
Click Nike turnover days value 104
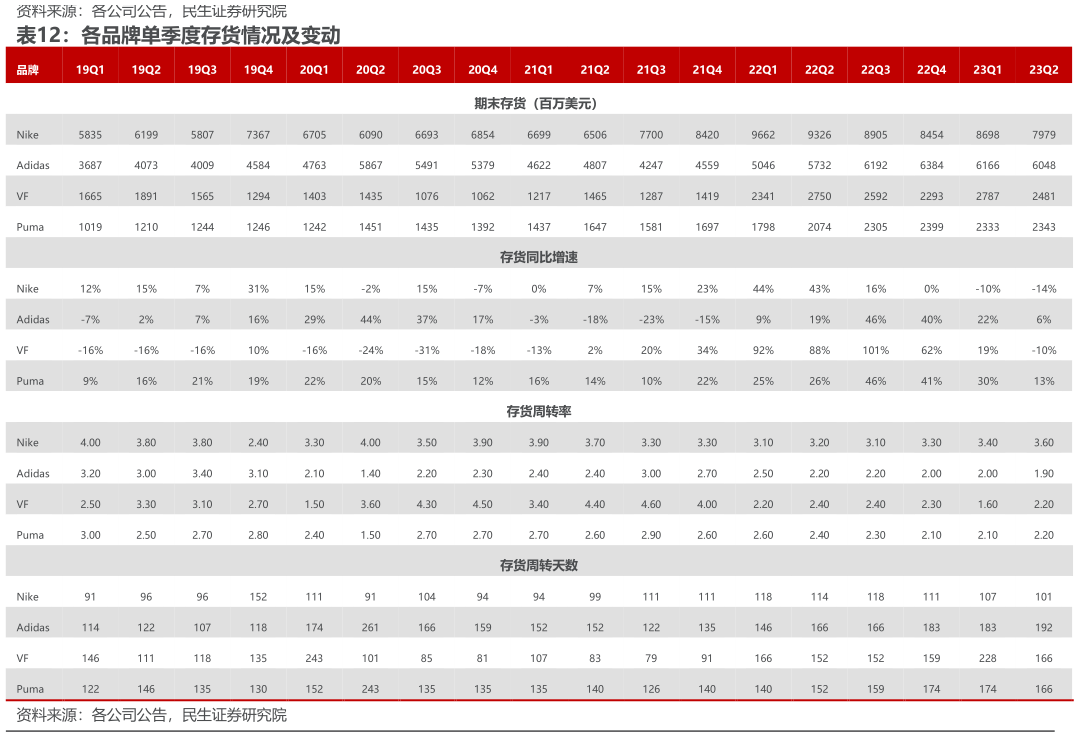pyautogui.click(x=427, y=597)
